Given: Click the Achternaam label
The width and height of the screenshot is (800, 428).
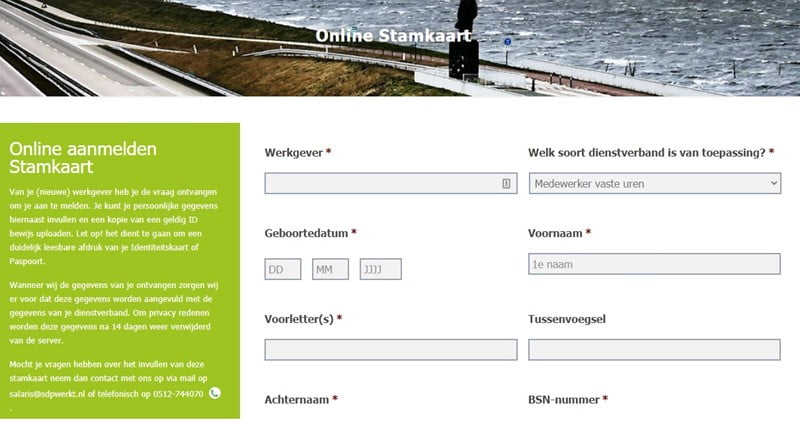Looking at the screenshot, I should (296, 399).
